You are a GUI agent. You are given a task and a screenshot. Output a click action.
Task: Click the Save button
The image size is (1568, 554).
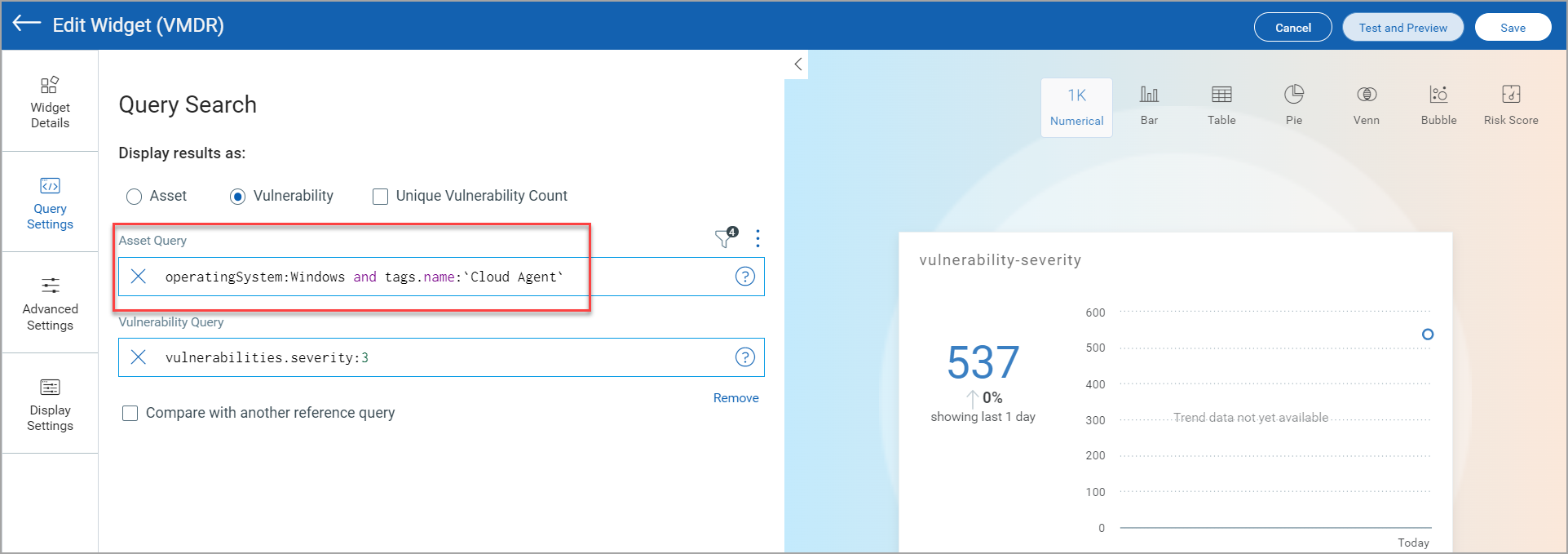point(1513,28)
